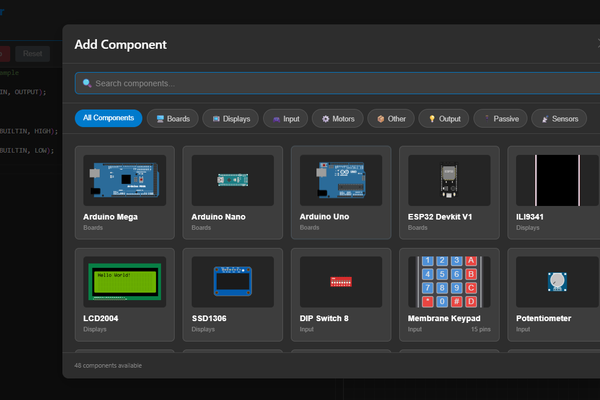Click the LCD2004 name label

tap(101, 318)
